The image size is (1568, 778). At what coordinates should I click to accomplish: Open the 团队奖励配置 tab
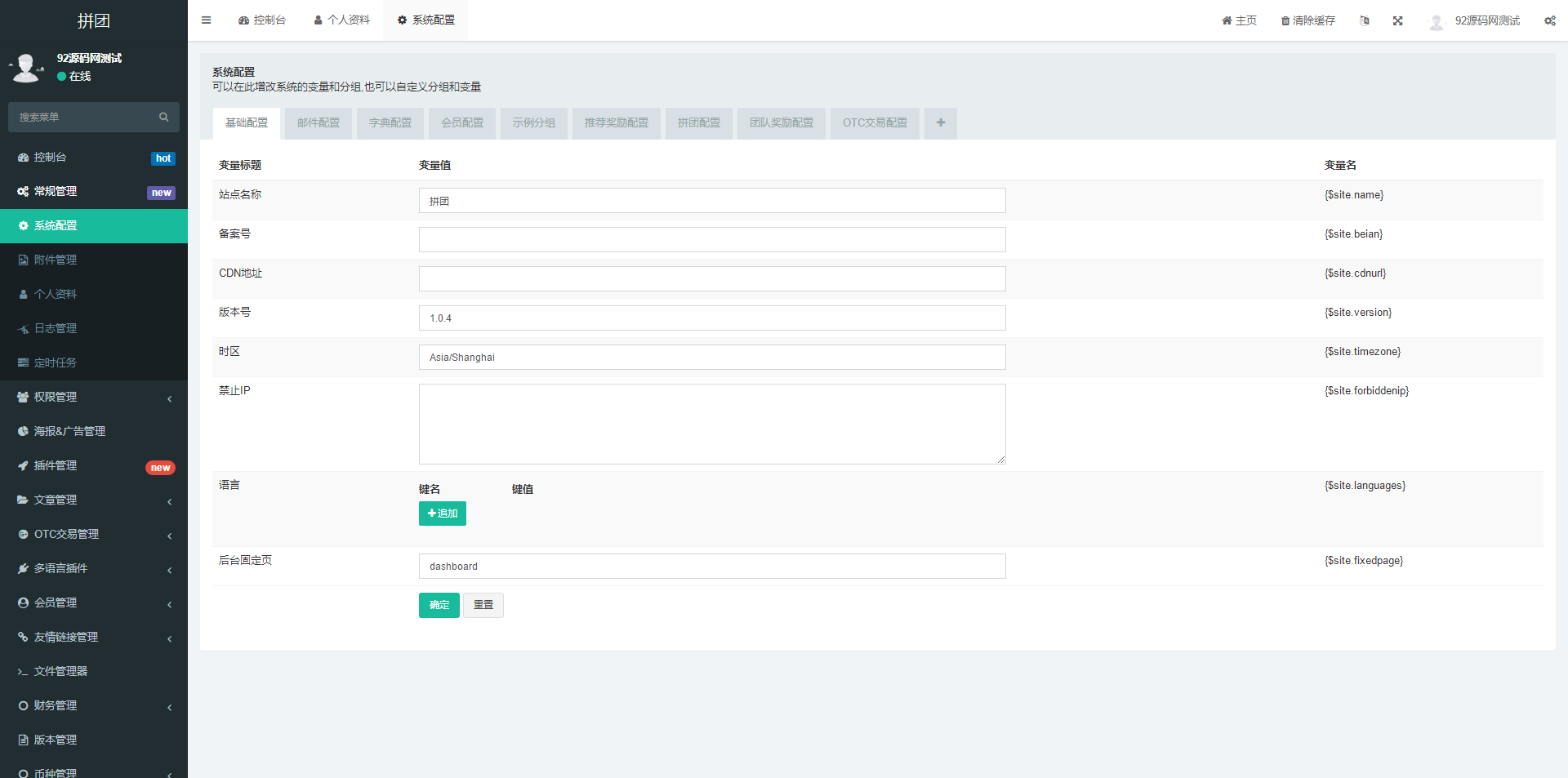(x=782, y=123)
